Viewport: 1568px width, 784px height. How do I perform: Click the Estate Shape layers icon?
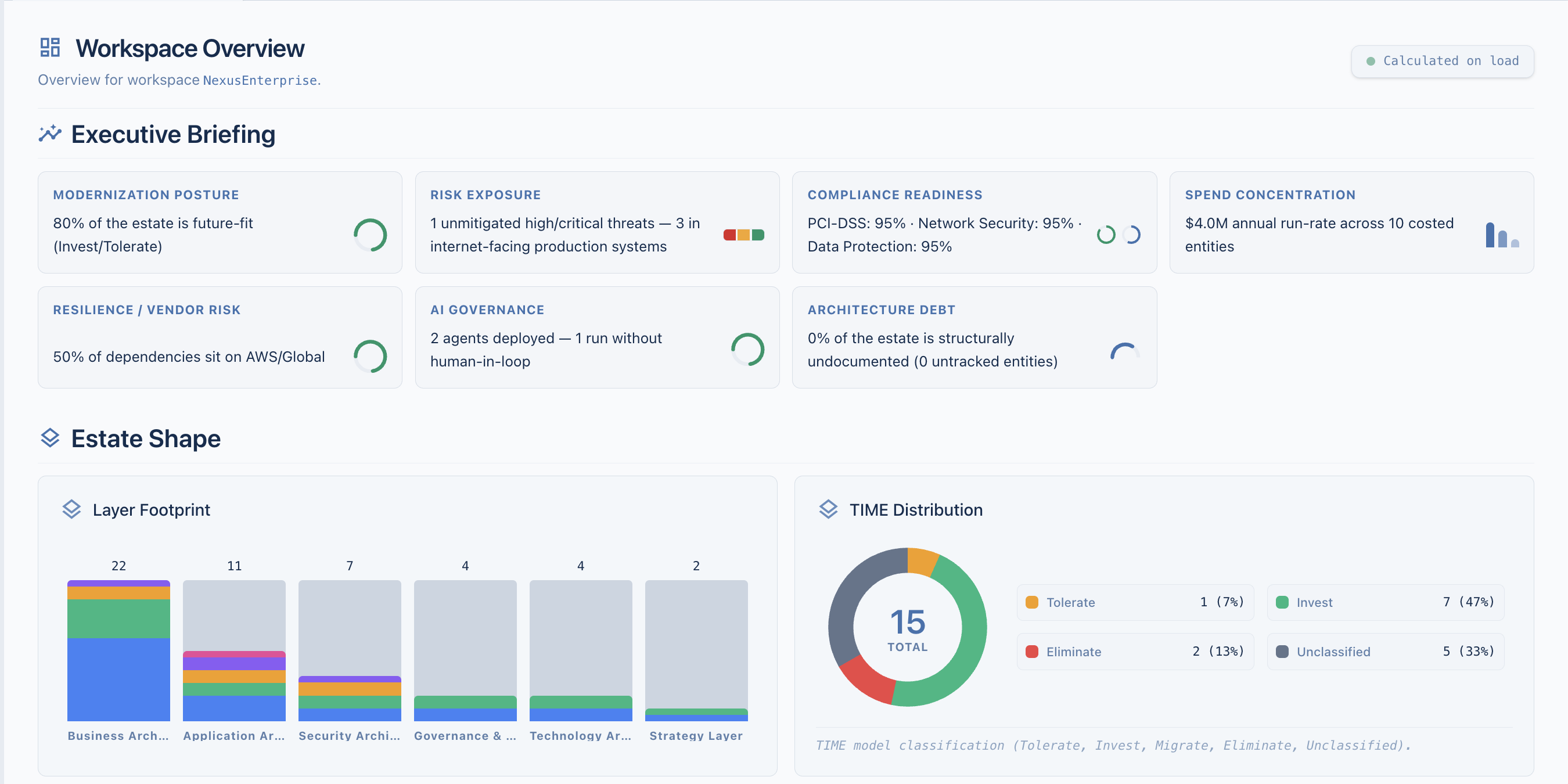50,438
